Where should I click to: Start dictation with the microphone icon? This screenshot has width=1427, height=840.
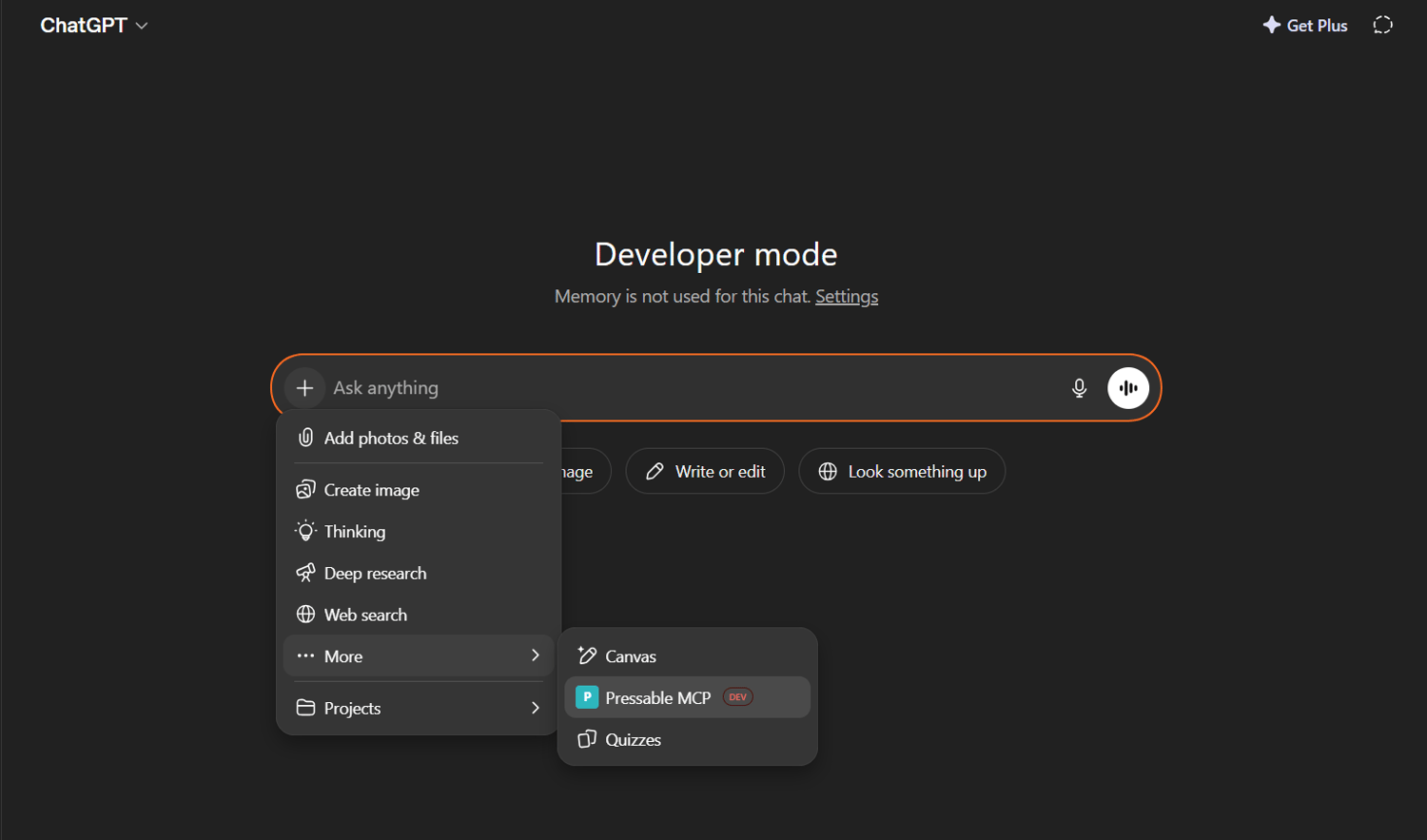pyautogui.click(x=1079, y=388)
